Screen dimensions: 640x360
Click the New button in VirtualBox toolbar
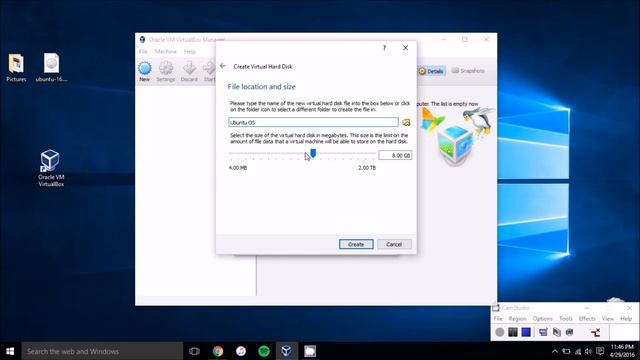tap(144, 71)
